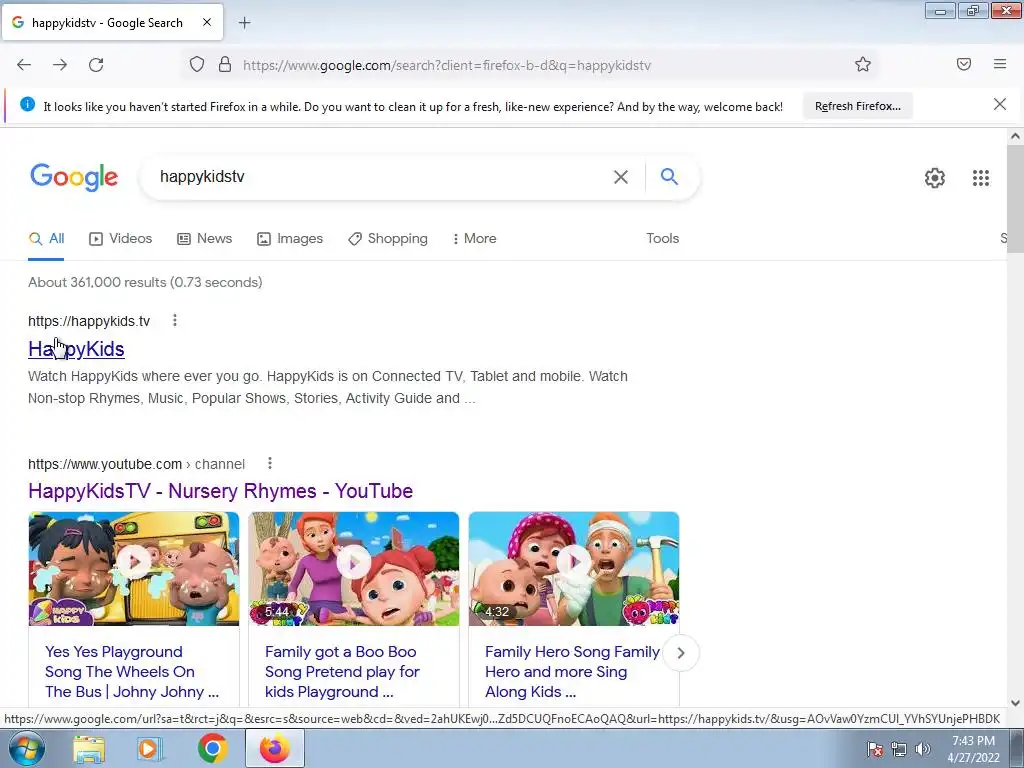Switch to the News tab
The height and width of the screenshot is (768, 1024).
point(204,238)
